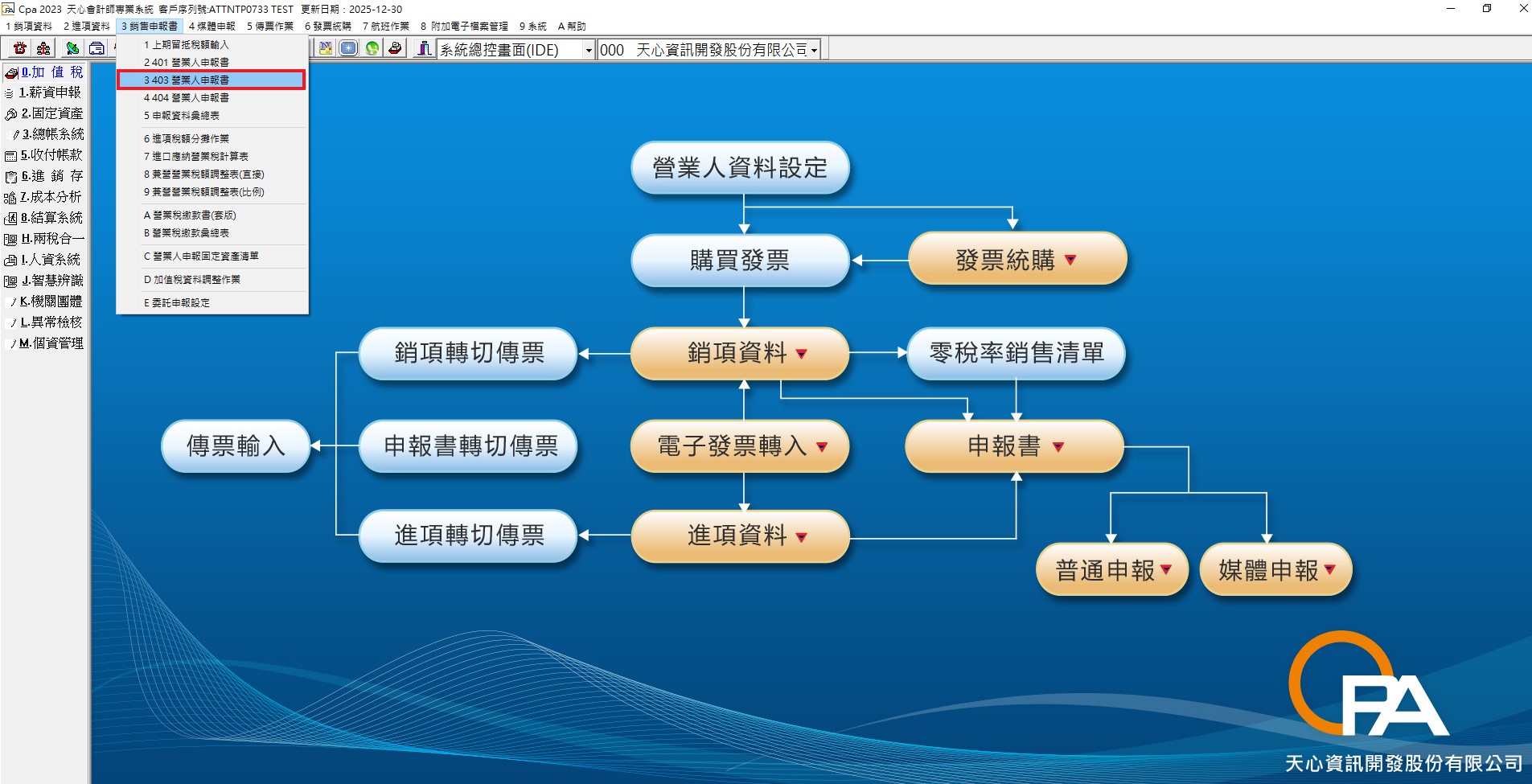Click the green globe toolbar icon
The height and width of the screenshot is (784, 1532).
(372, 49)
